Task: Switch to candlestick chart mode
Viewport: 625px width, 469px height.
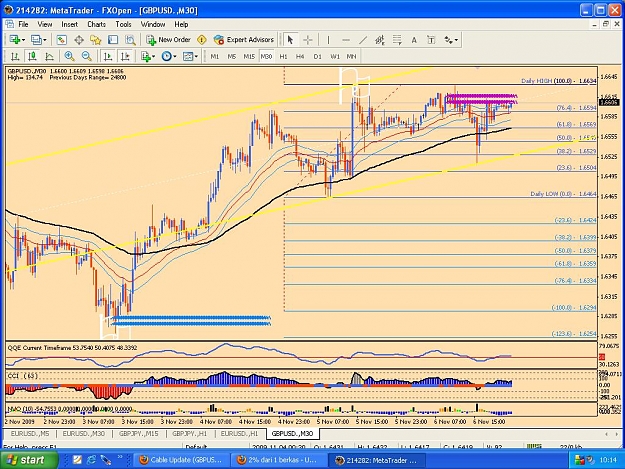Action: (32, 57)
